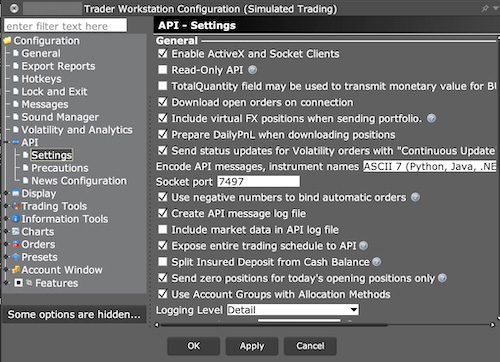Click the Apply button
This screenshot has width=500, height=362.
point(252,346)
